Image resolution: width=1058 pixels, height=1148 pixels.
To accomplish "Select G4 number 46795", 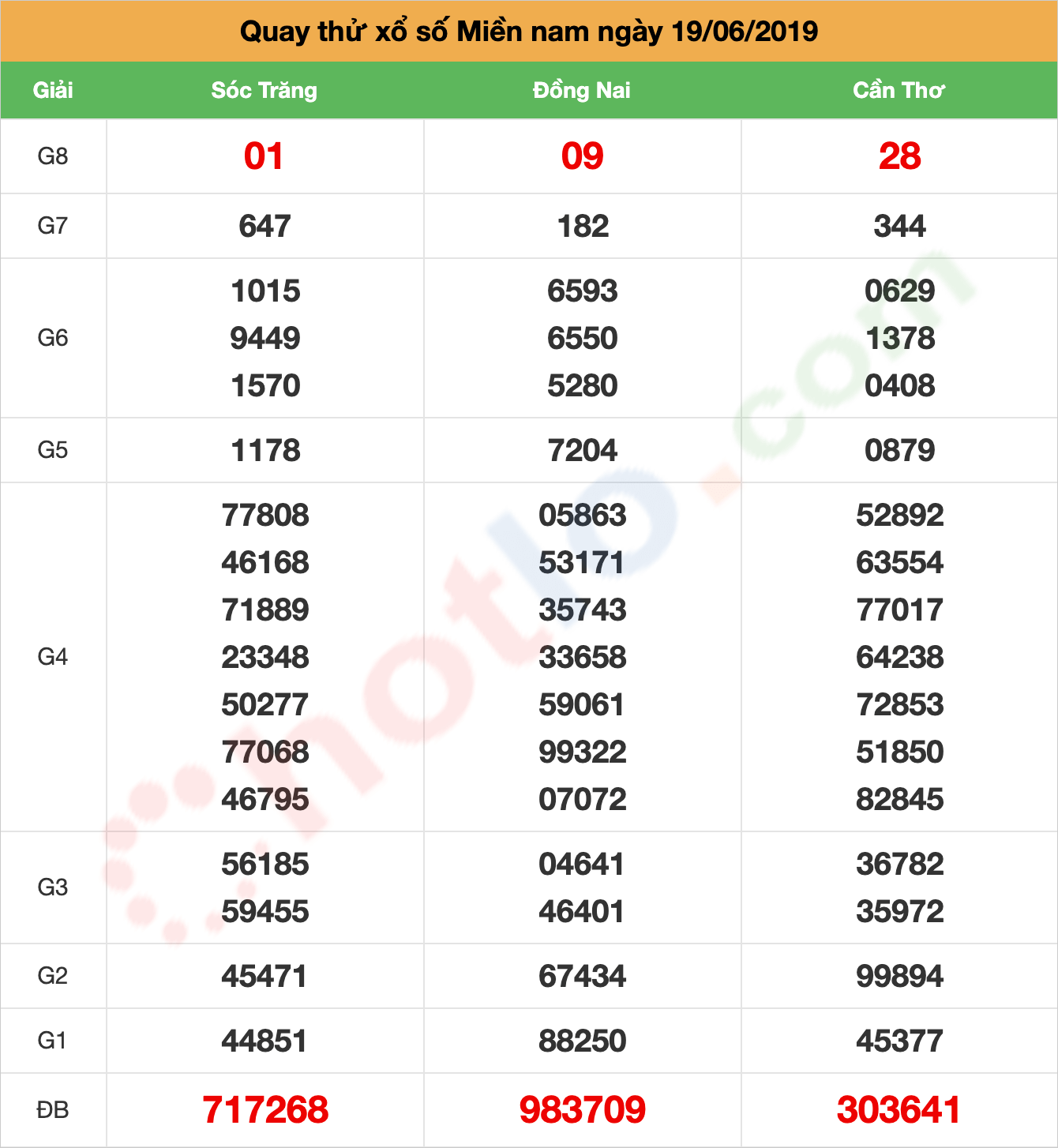I will [x=265, y=800].
